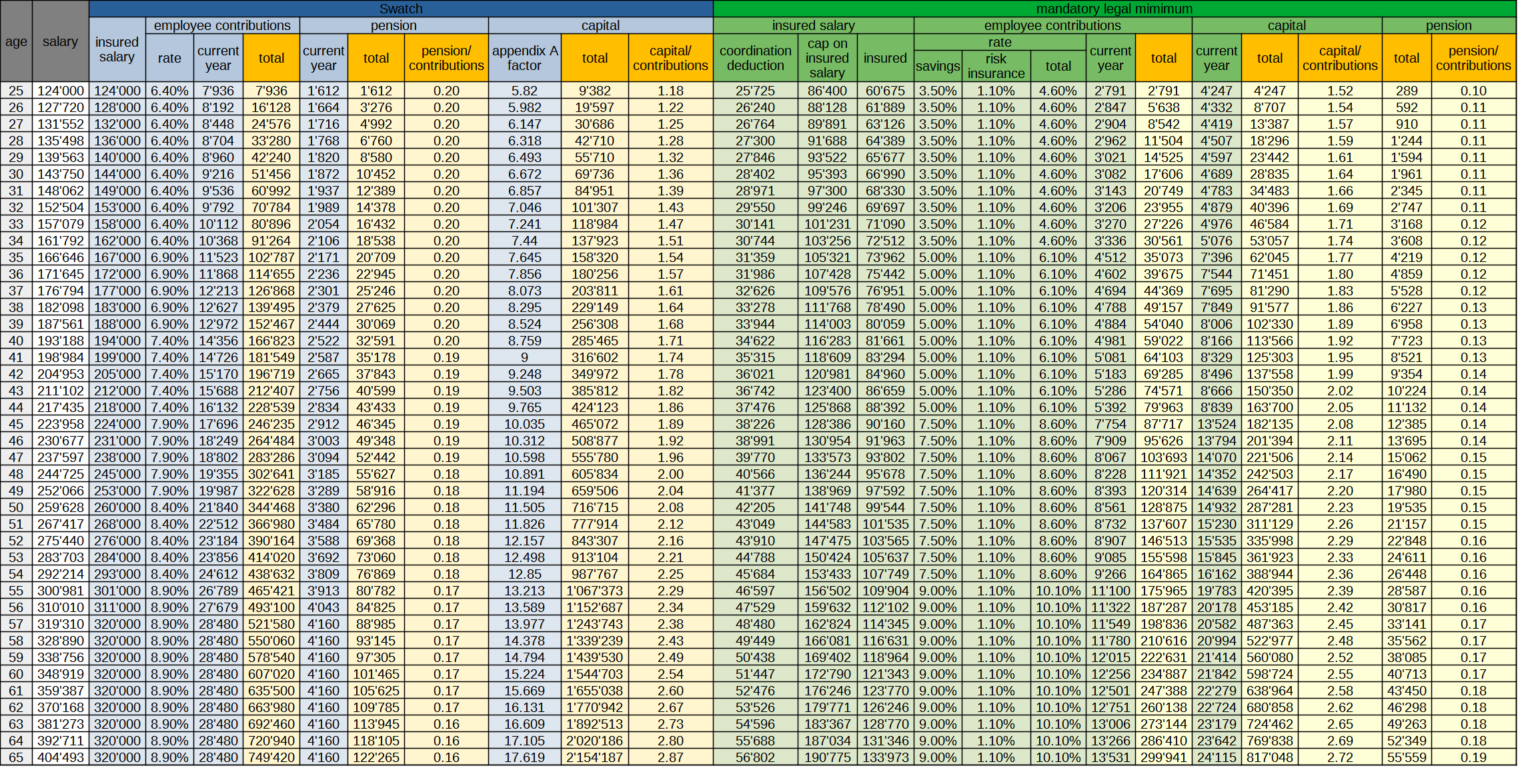Click salary cell 300'981

pos(61,591)
